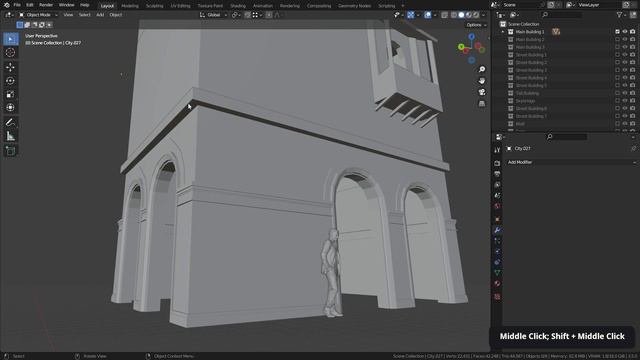
Task: Toggle X-ray display
Action: pos(444,15)
